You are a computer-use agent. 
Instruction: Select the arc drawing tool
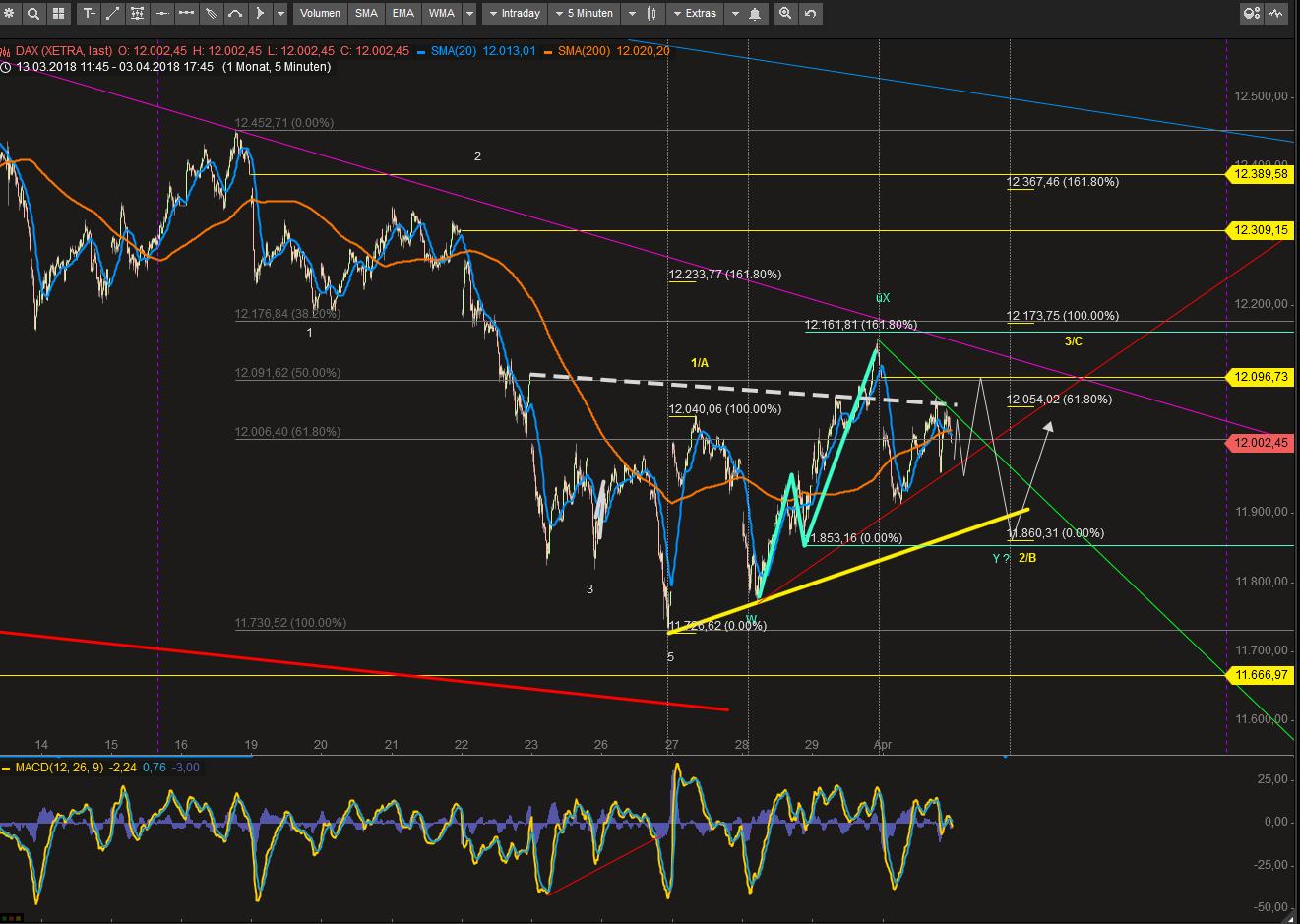point(235,14)
